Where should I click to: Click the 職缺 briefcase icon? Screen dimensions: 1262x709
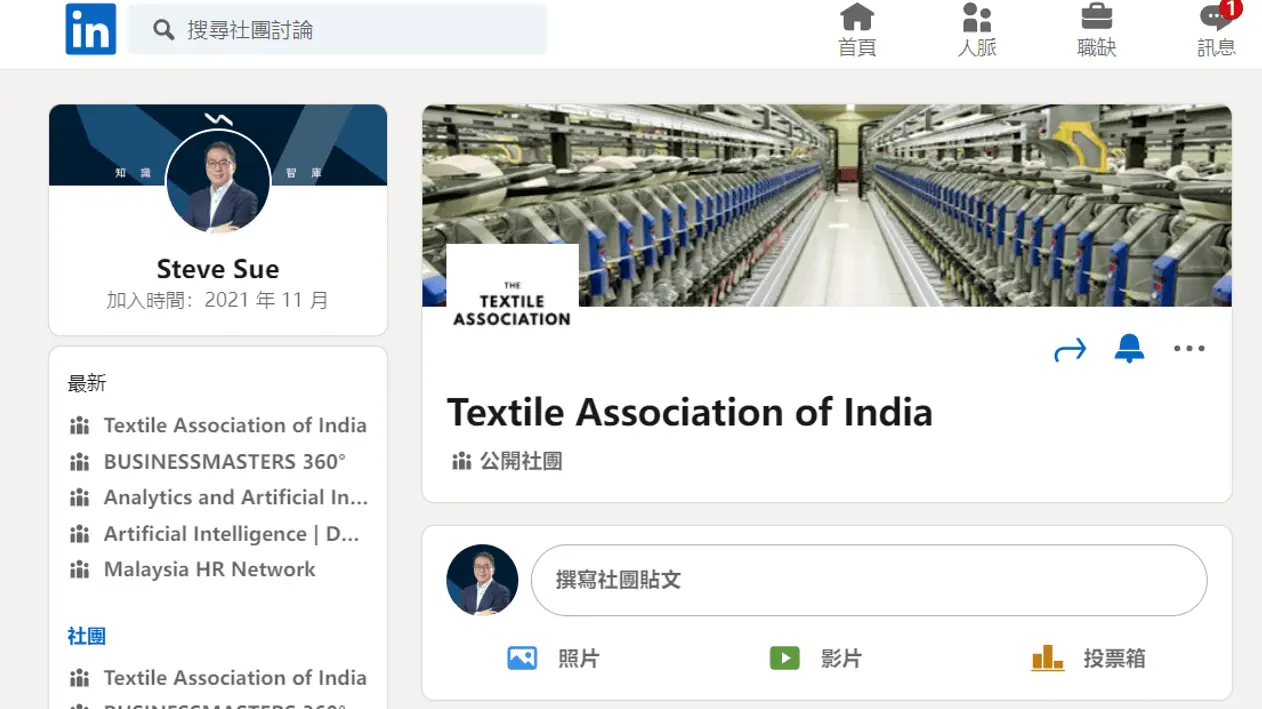coord(1097,17)
